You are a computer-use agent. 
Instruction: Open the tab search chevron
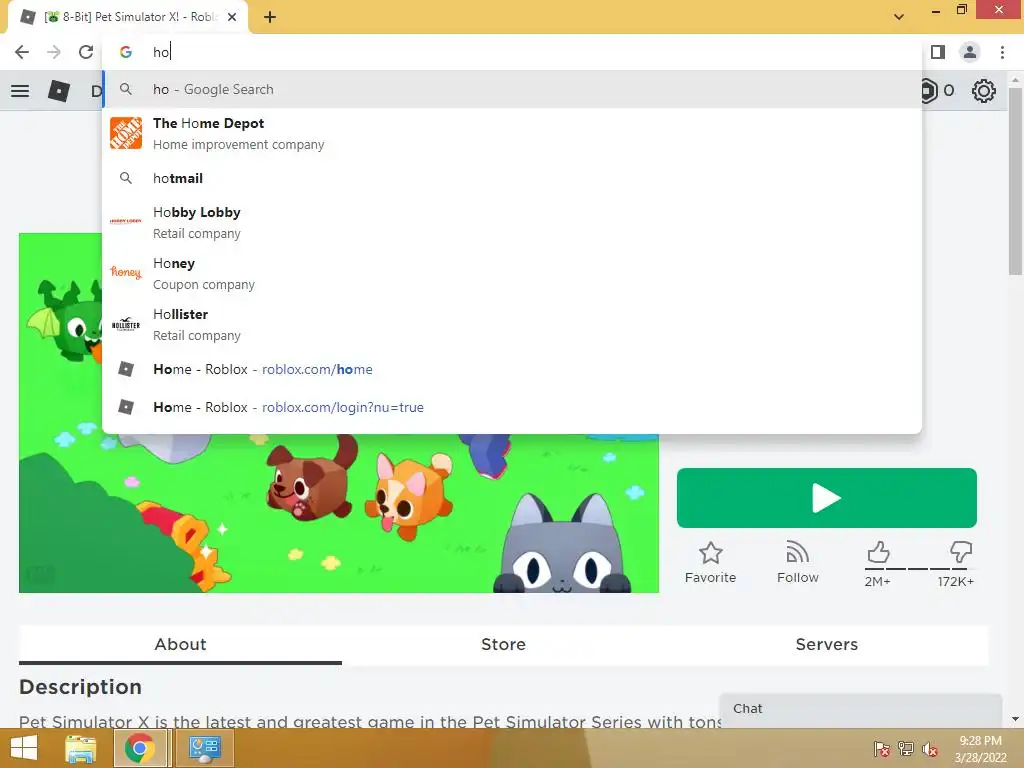(x=899, y=17)
